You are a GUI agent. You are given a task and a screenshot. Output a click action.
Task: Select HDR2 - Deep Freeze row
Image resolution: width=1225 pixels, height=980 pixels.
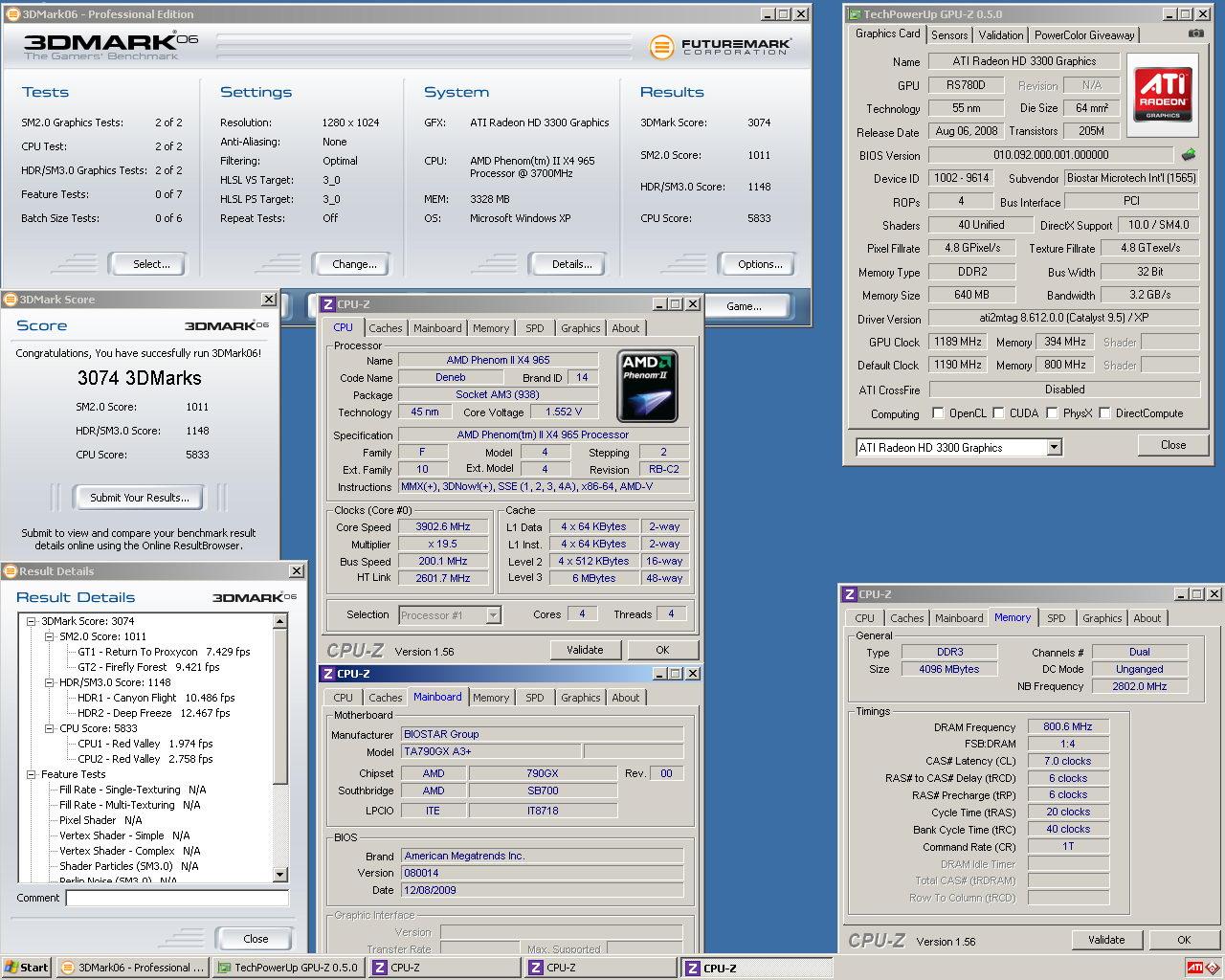point(153,713)
